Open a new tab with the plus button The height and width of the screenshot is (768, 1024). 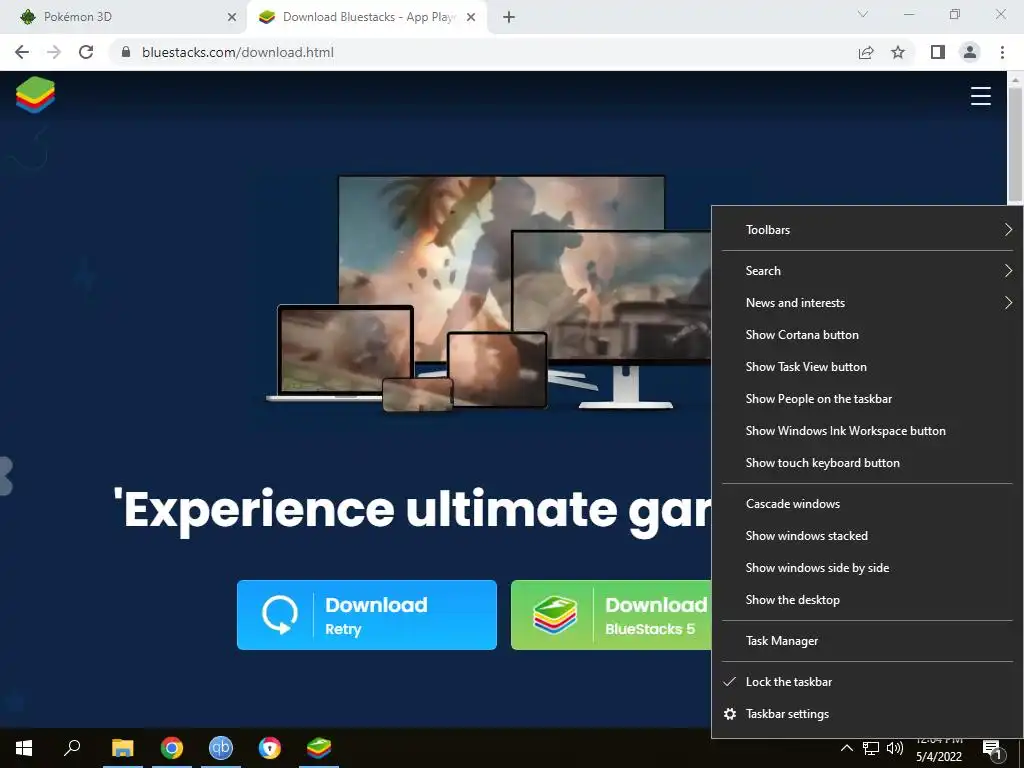pos(509,17)
